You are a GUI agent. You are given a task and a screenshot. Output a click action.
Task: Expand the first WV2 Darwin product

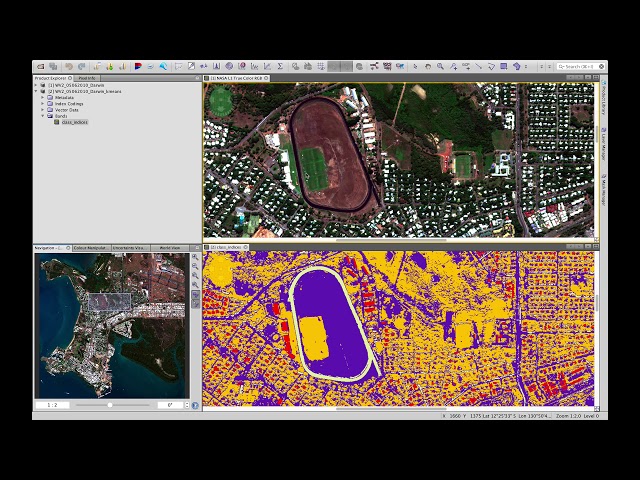[x=36, y=85]
